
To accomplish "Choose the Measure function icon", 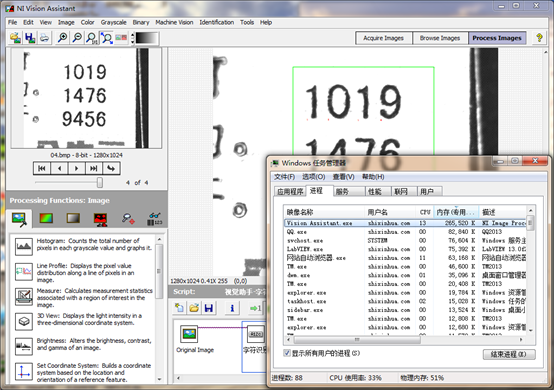I will click(24, 296).
